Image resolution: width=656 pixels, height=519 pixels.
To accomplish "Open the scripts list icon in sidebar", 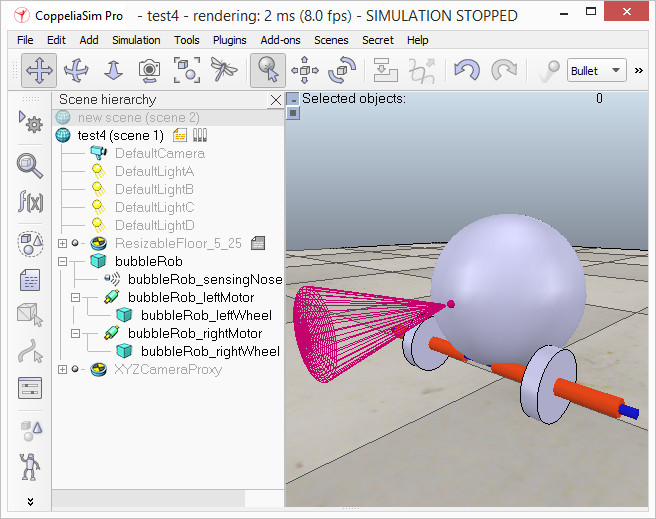I will coord(30,279).
